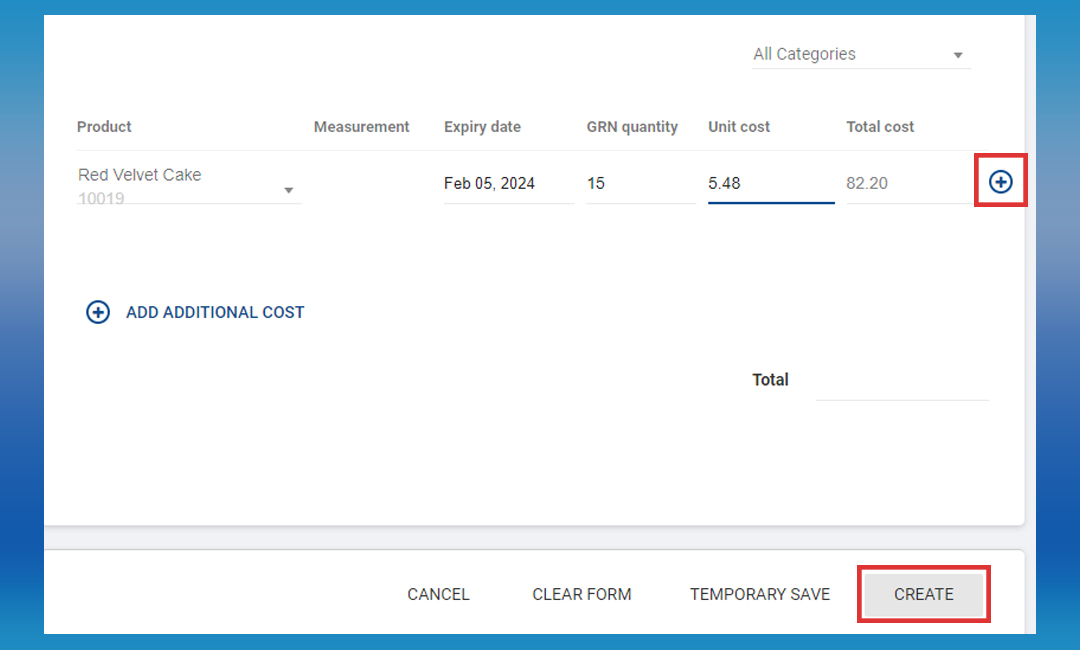
Task: Click the empty Total field
Action: pos(901,381)
